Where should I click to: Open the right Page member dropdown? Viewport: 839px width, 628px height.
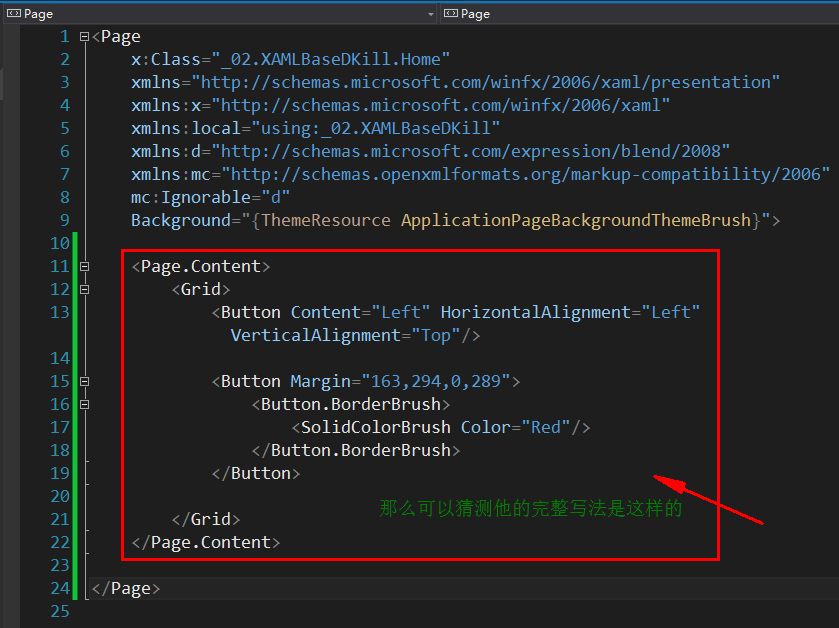click(639, 14)
